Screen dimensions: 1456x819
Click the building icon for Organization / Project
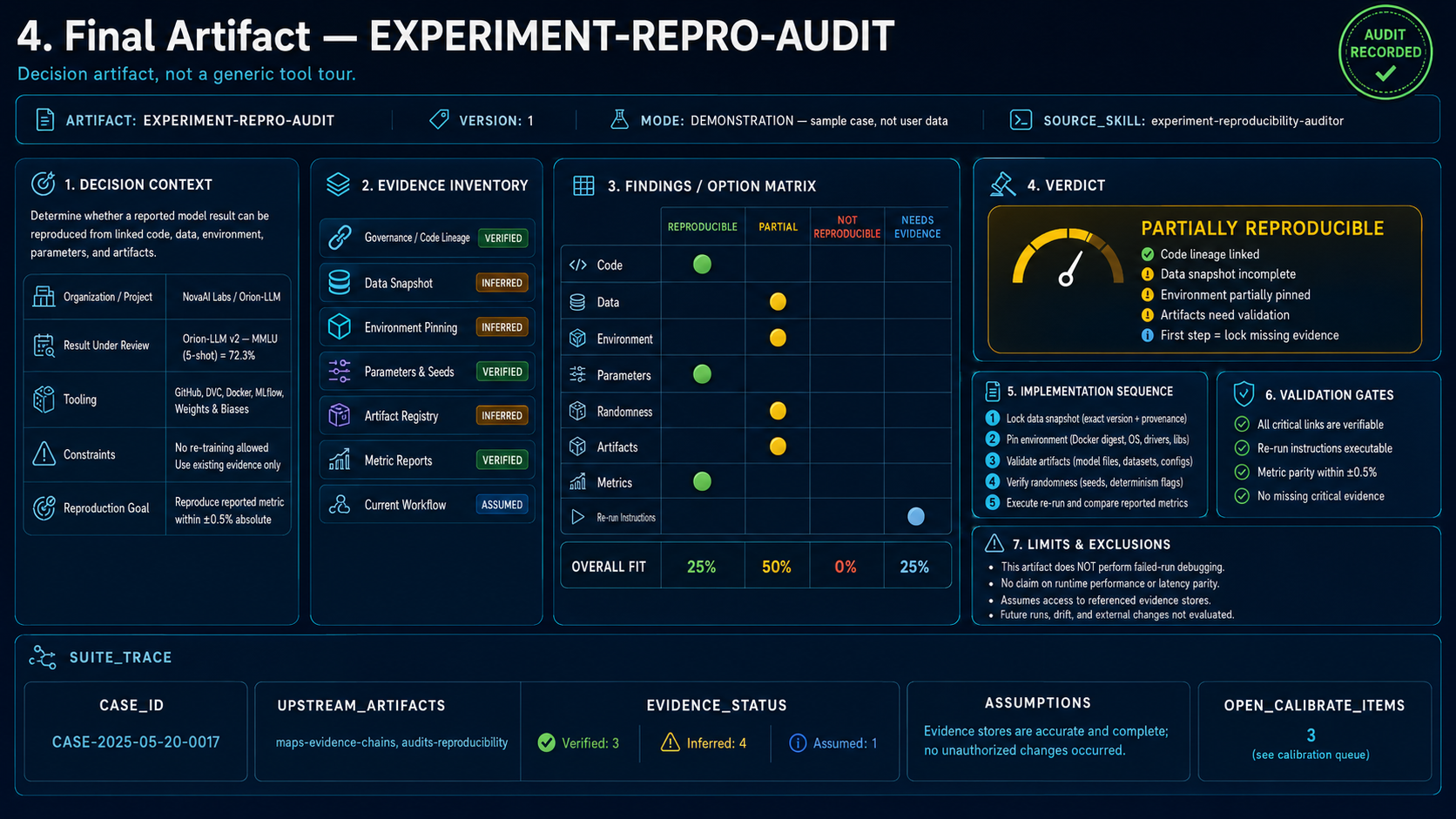44,297
